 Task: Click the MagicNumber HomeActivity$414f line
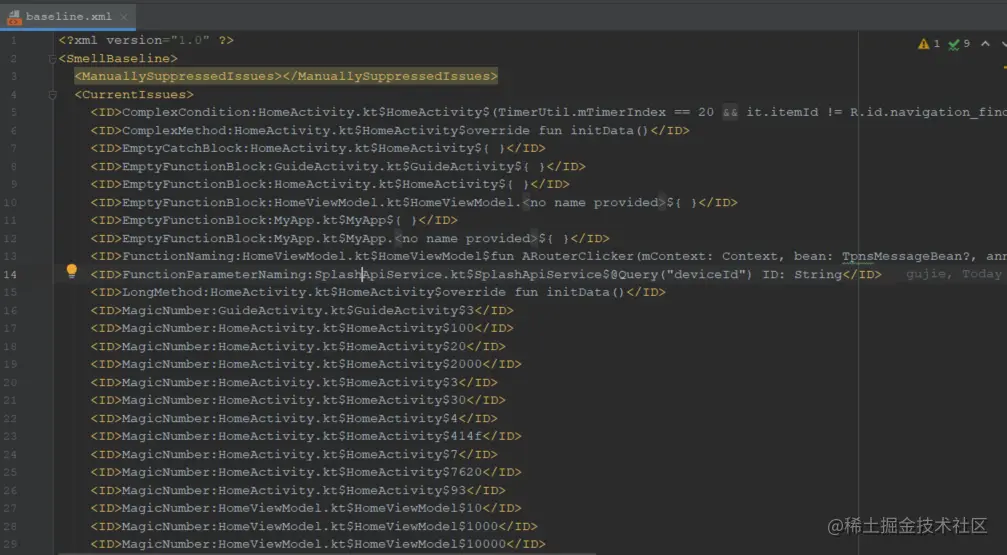pyautogui.click(x=306, y=436)
